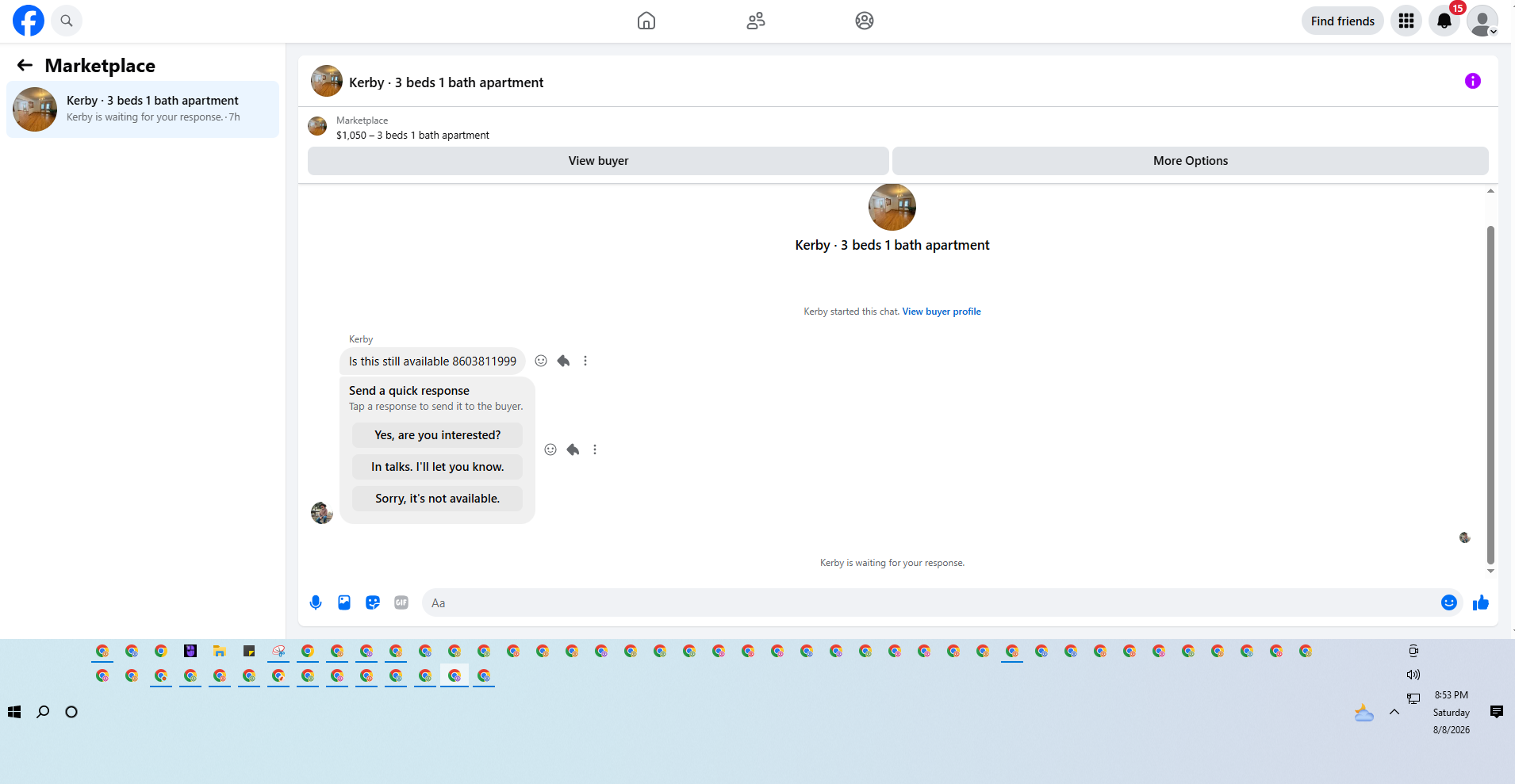Click the listing avatar in the chat header
Screen dimensions: 1515x784
click(x=327, y=81)
